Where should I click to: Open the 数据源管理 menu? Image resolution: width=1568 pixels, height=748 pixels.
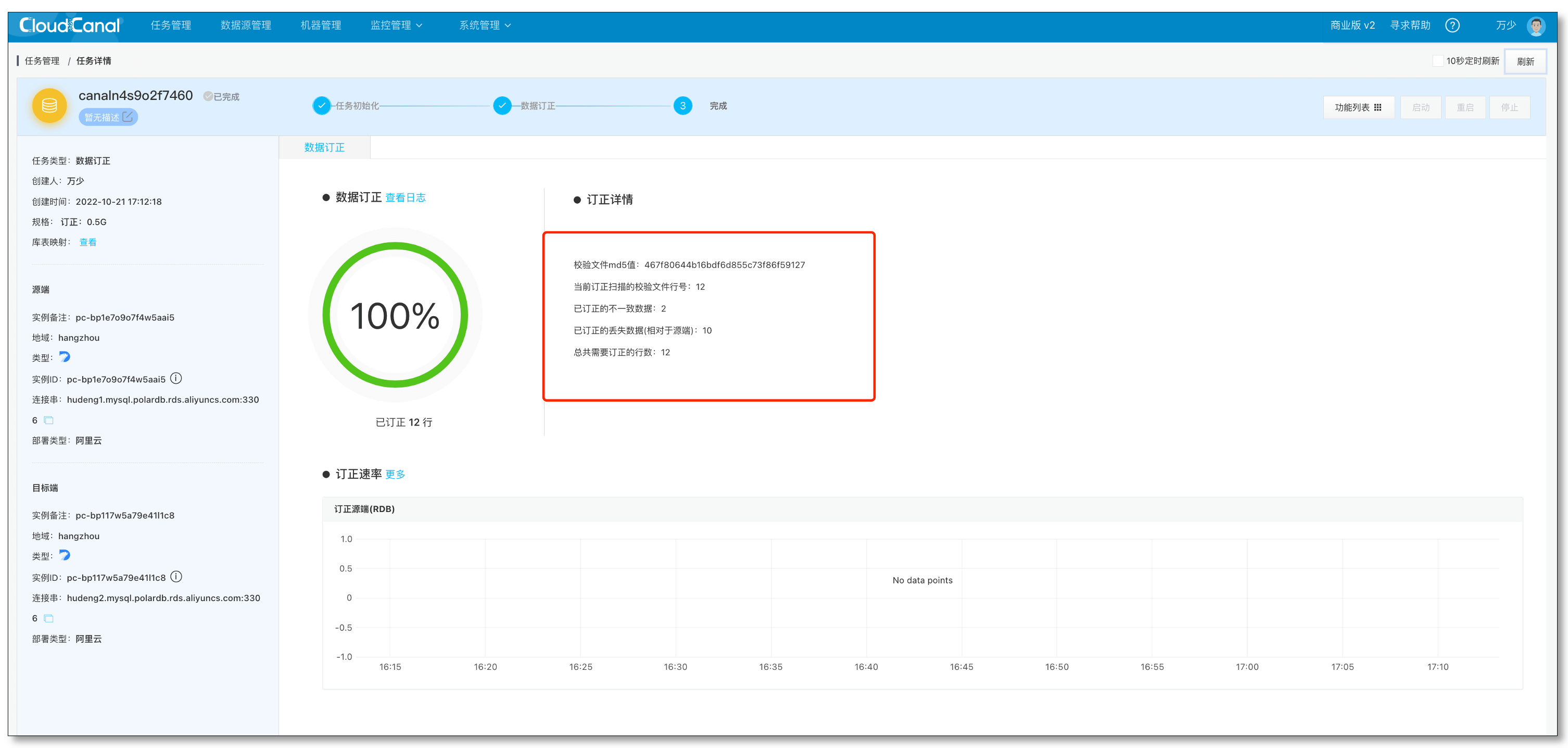pos(246,25)
